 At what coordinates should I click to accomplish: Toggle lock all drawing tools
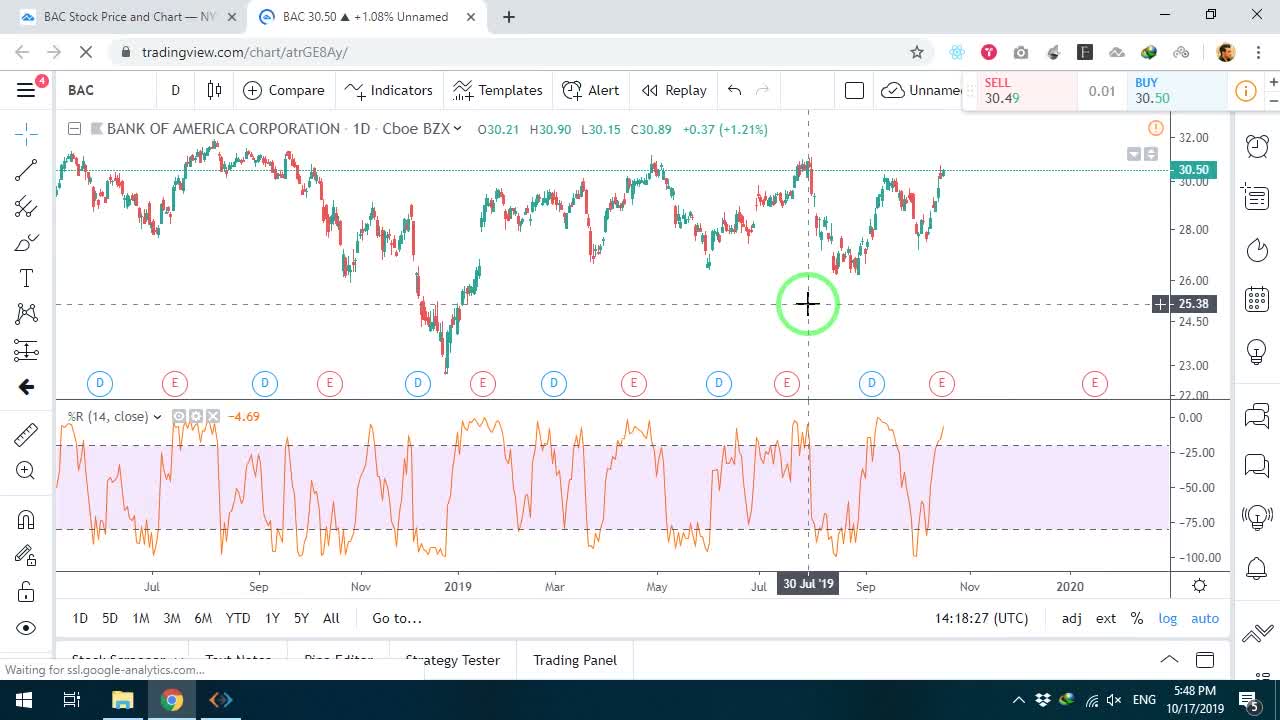pyautogui.click(x=26, y=592)
